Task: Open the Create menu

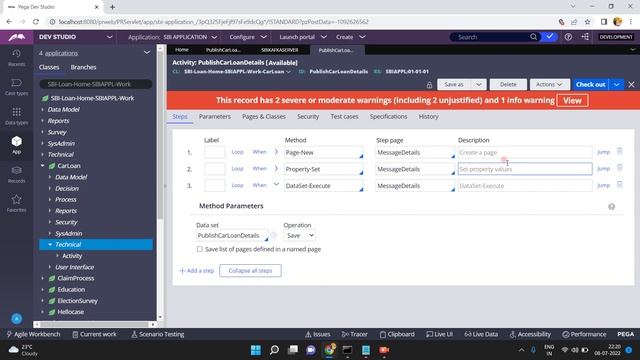Action: pyautogui.click(x=350, y=37)
